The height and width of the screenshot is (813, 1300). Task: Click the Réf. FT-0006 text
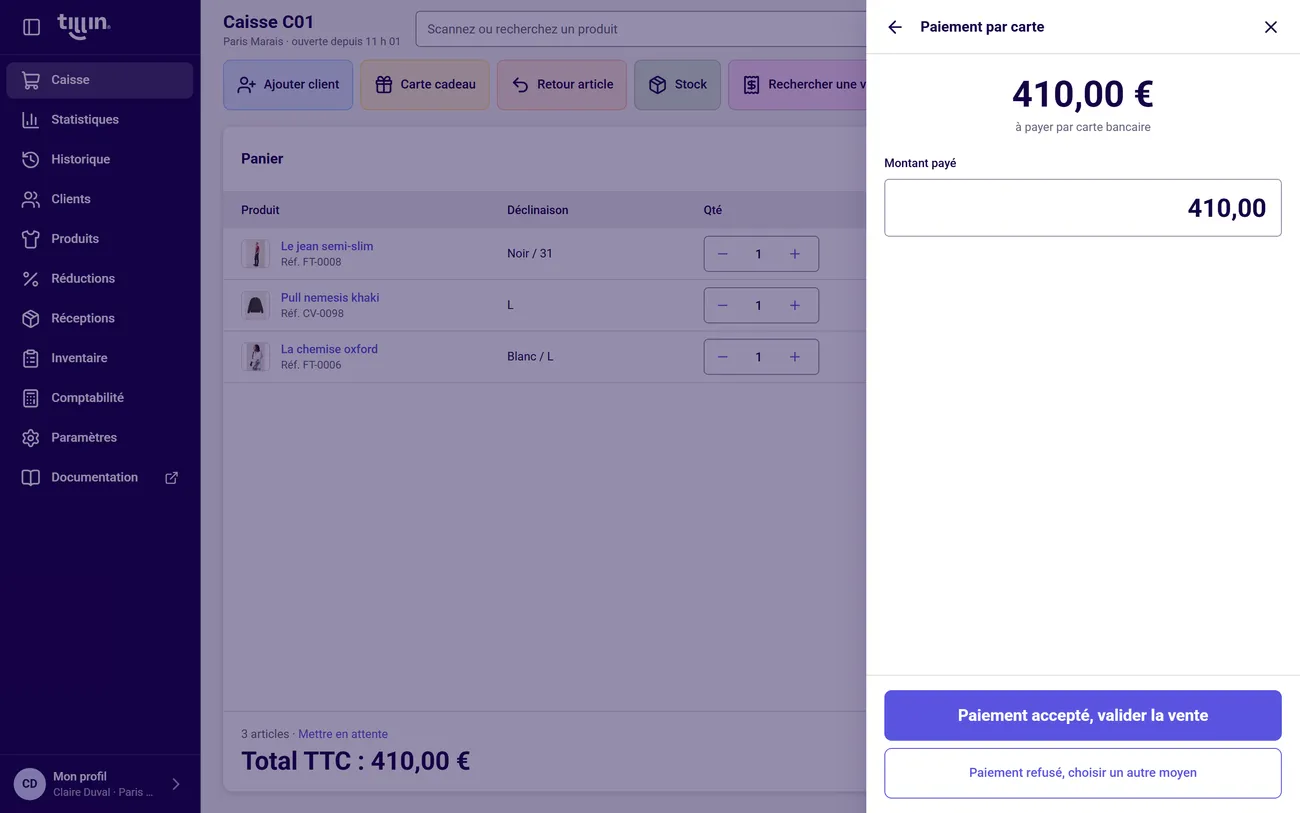pos(311,365)
